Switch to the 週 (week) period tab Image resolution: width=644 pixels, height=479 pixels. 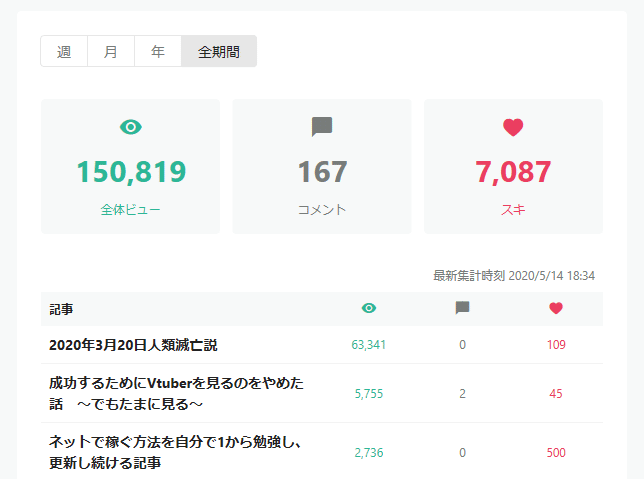[x=64, y=51]
